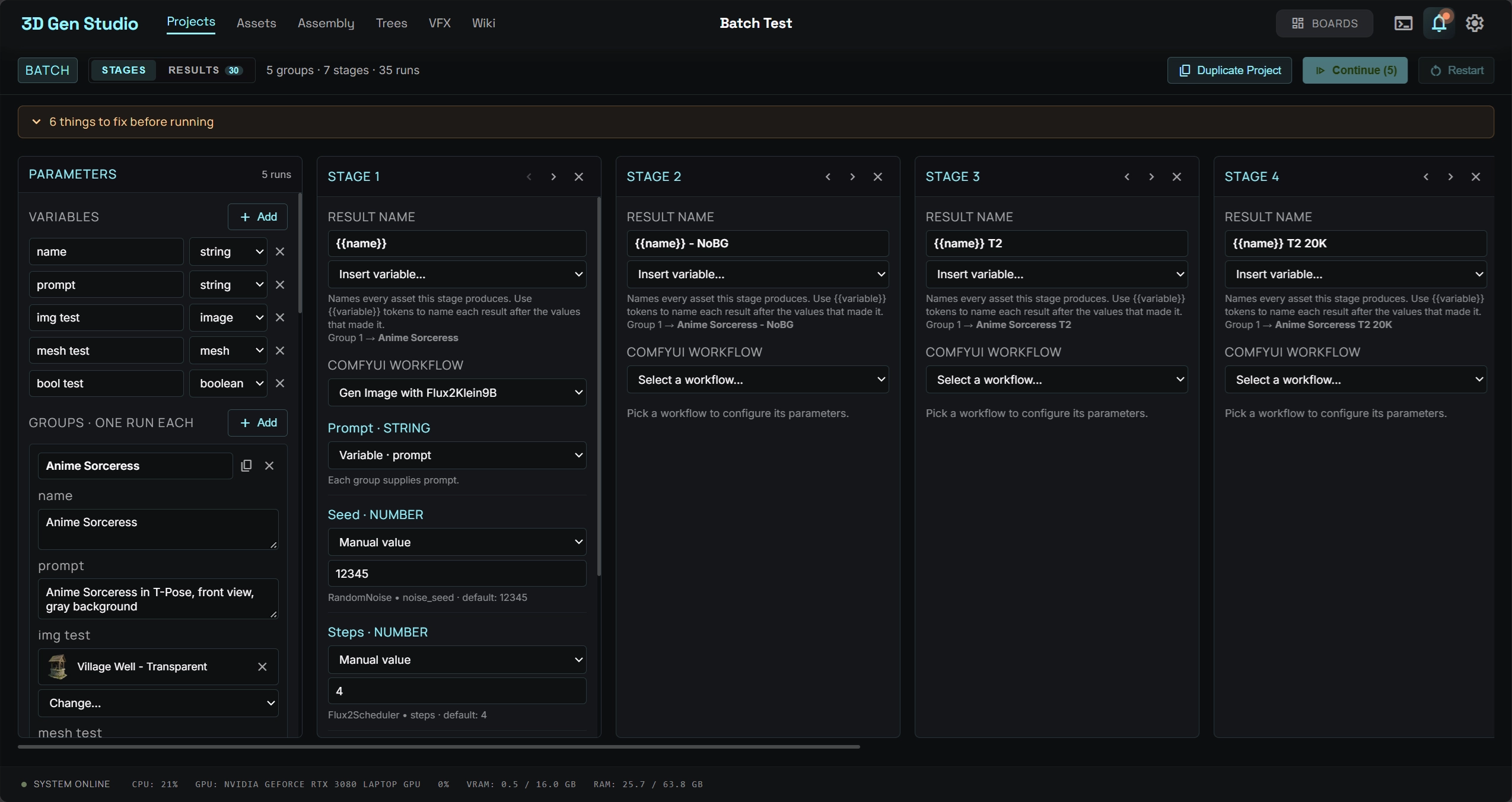The height and width of the screenshot is (802, 1512).
Task: Clear the Village Well - Transparent image
Action: 262,667
